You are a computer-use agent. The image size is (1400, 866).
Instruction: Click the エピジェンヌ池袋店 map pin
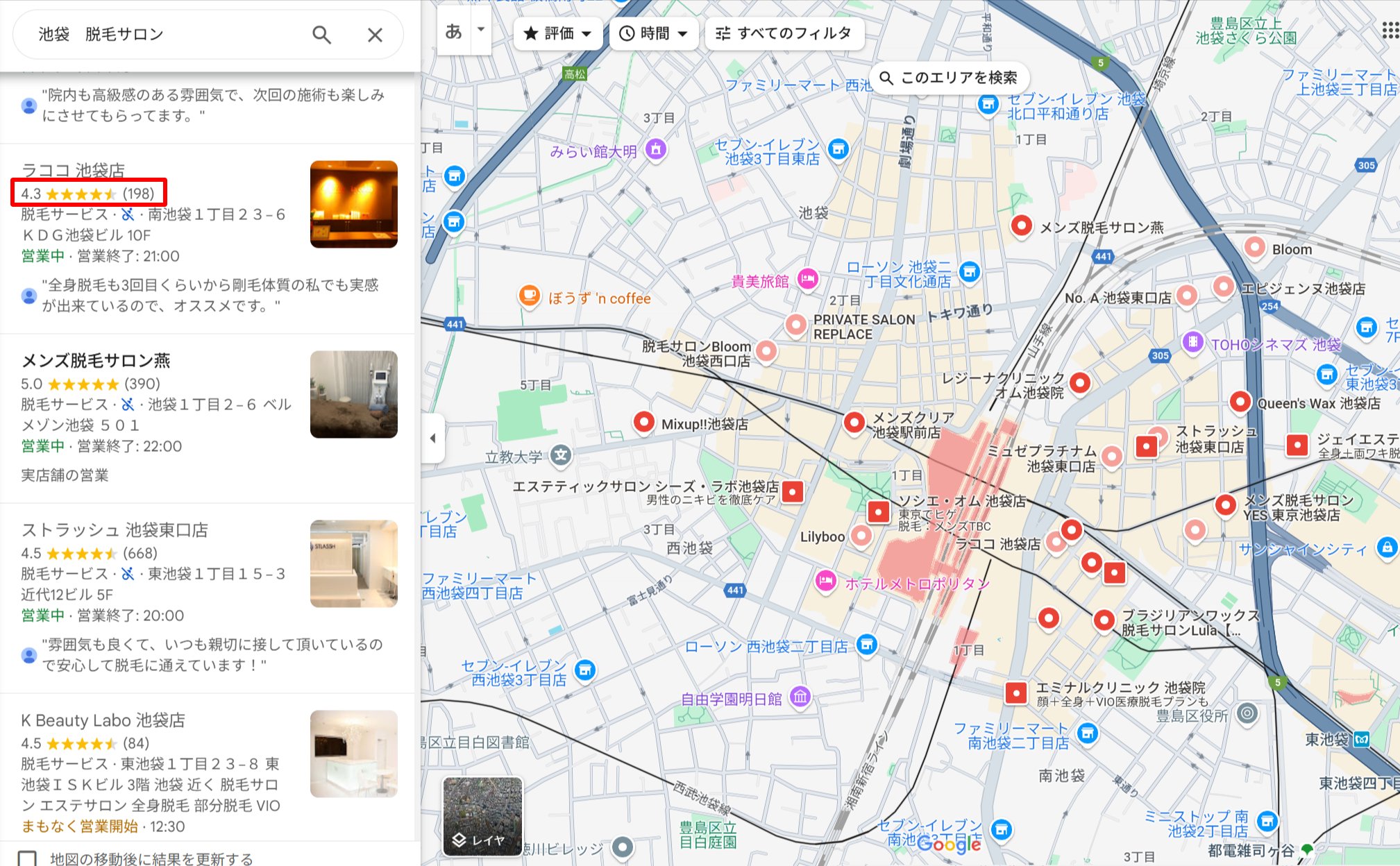(x=1224, y=286)
